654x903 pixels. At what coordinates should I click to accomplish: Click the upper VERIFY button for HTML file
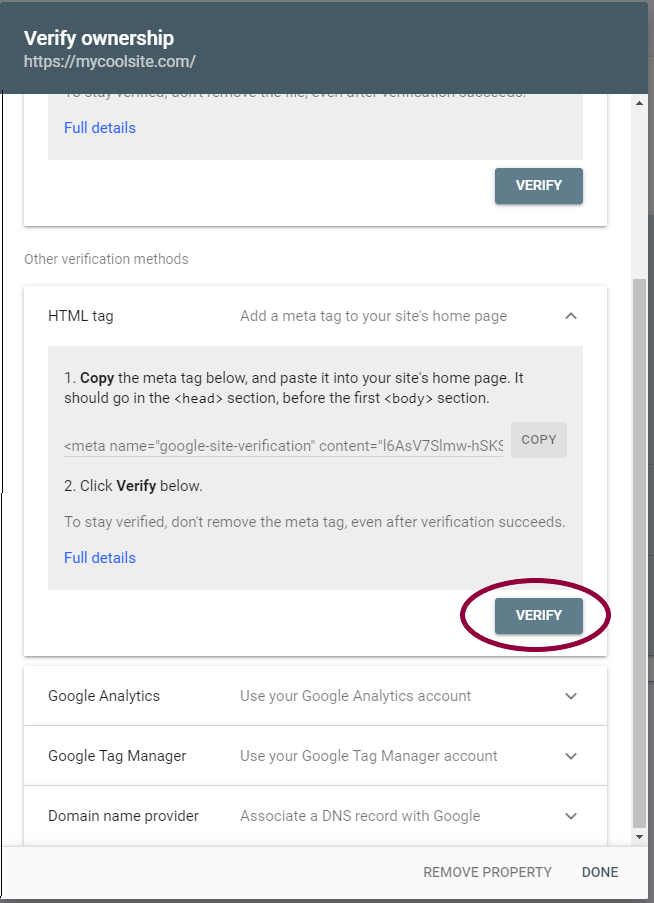[539, 185]
